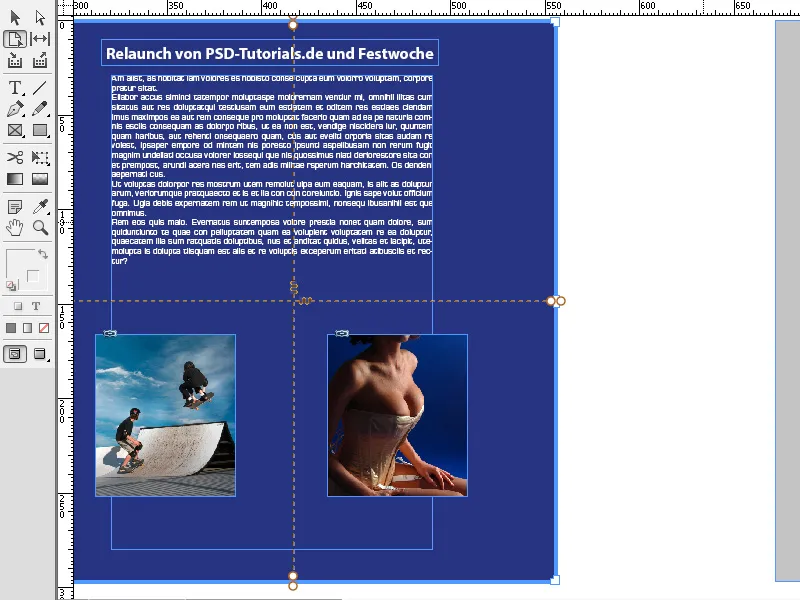Click the woman in corset image frame

397,415
